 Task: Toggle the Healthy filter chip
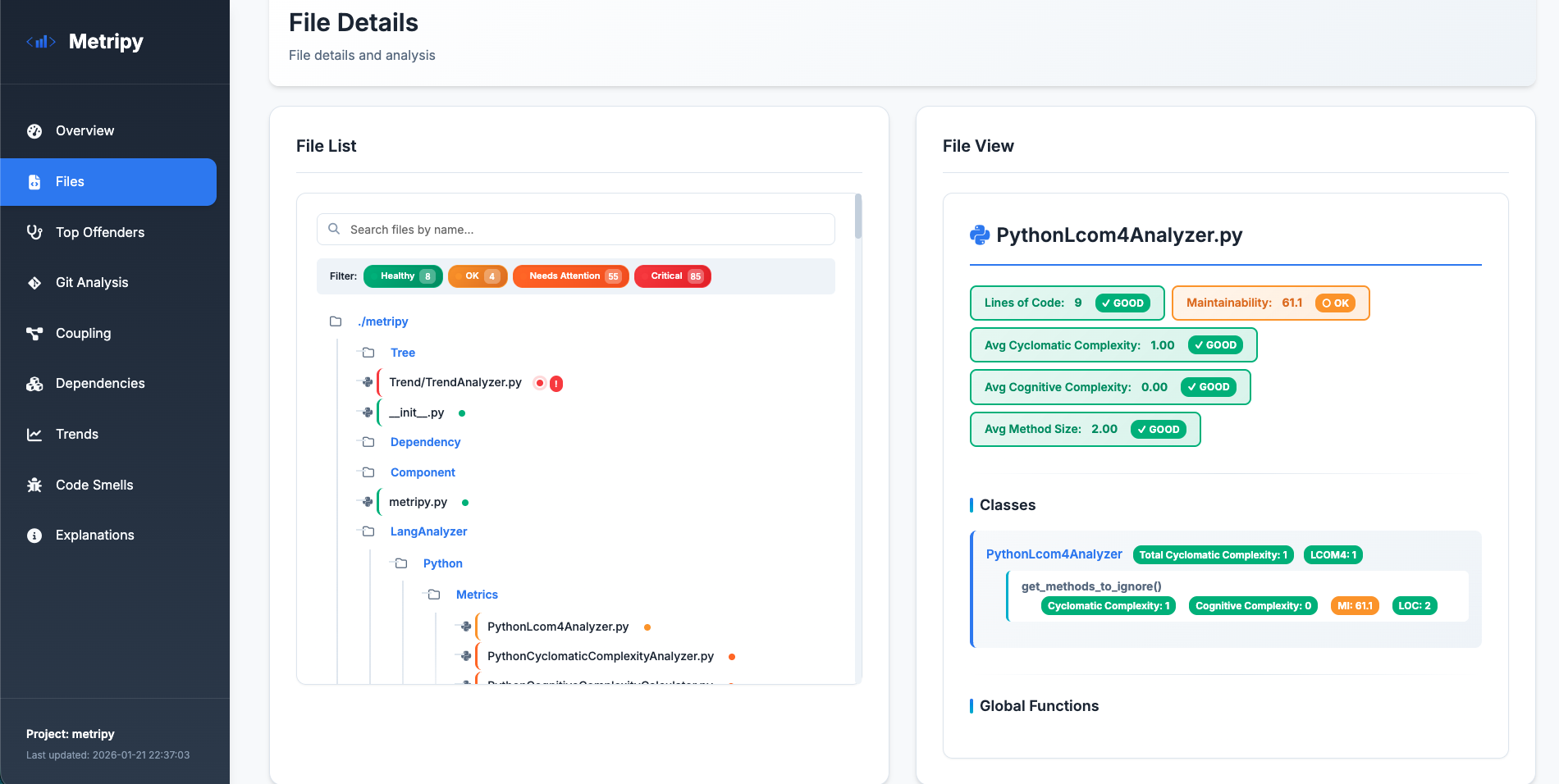click(x=403, y=276)
